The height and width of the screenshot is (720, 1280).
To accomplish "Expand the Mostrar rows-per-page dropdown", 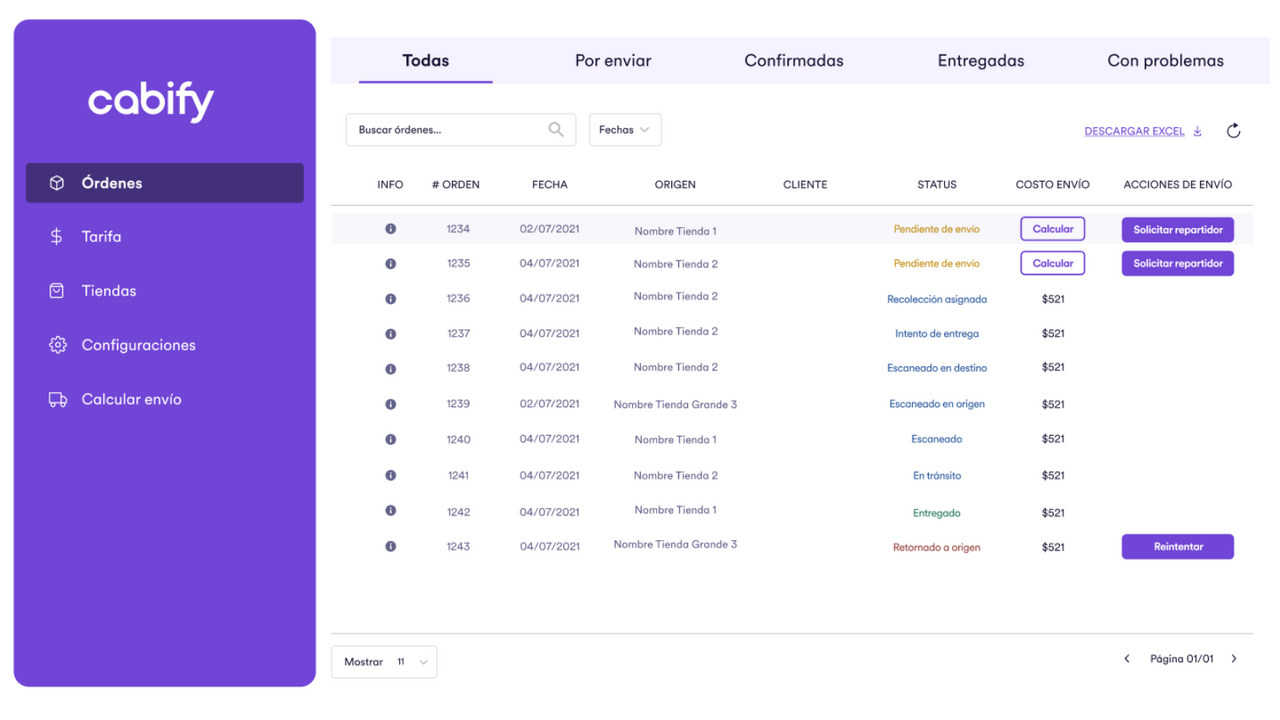I will pyautogui.click(x=384, y=662).
